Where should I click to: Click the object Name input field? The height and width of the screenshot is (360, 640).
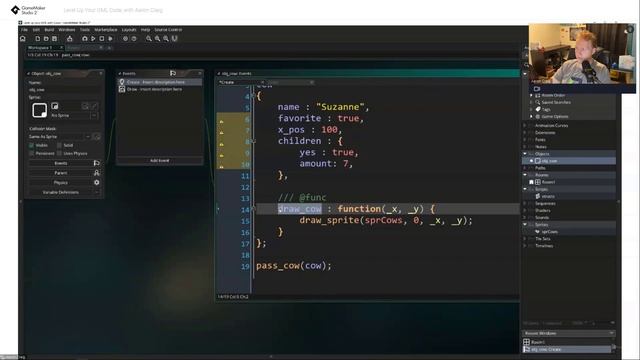[64, 90]
